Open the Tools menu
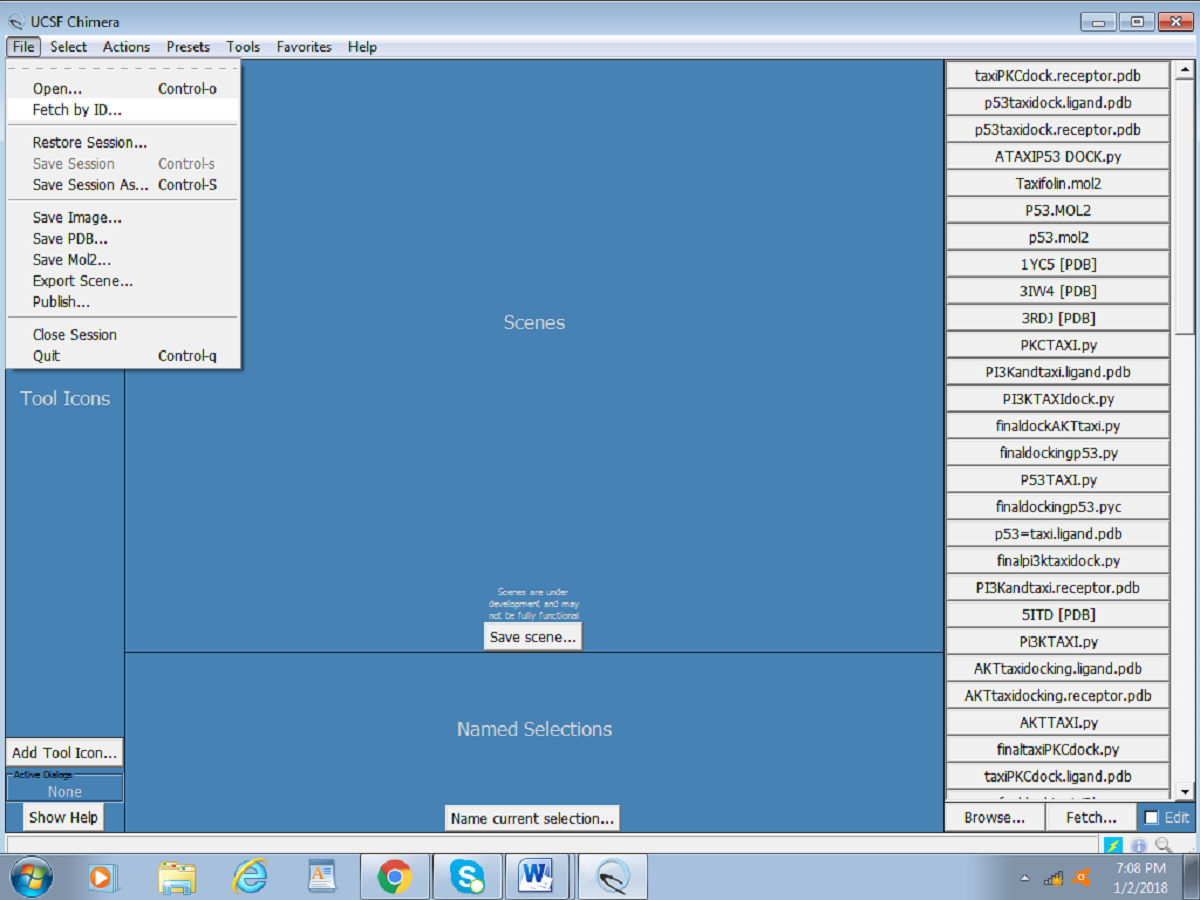Image resolution: width=1200 pixels, height=900 pixels. coord(243,46)
